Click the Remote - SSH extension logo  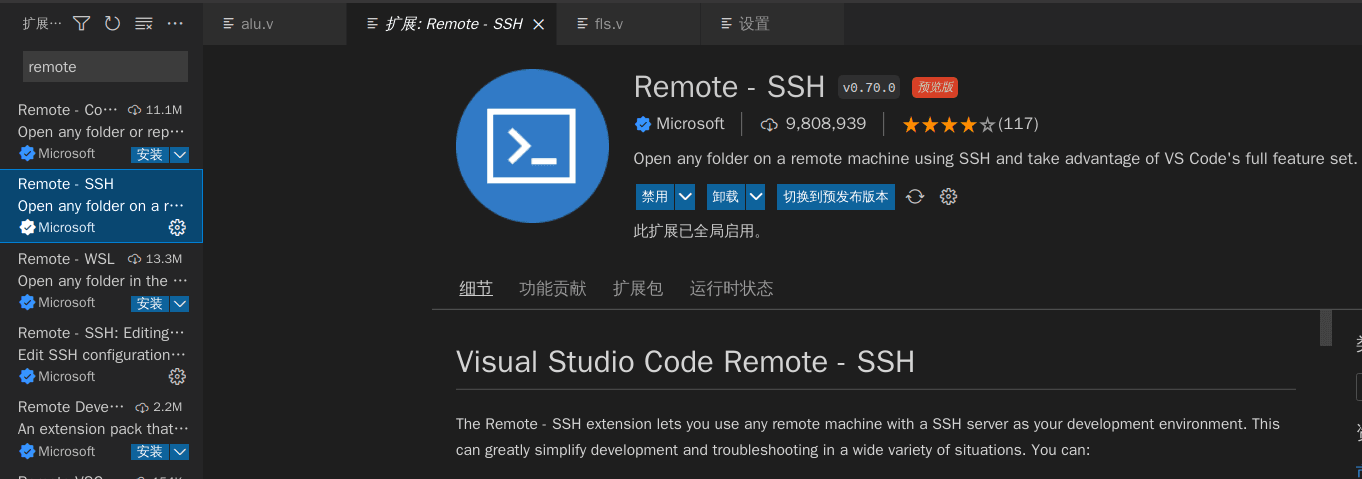click(x=532, y=146)
